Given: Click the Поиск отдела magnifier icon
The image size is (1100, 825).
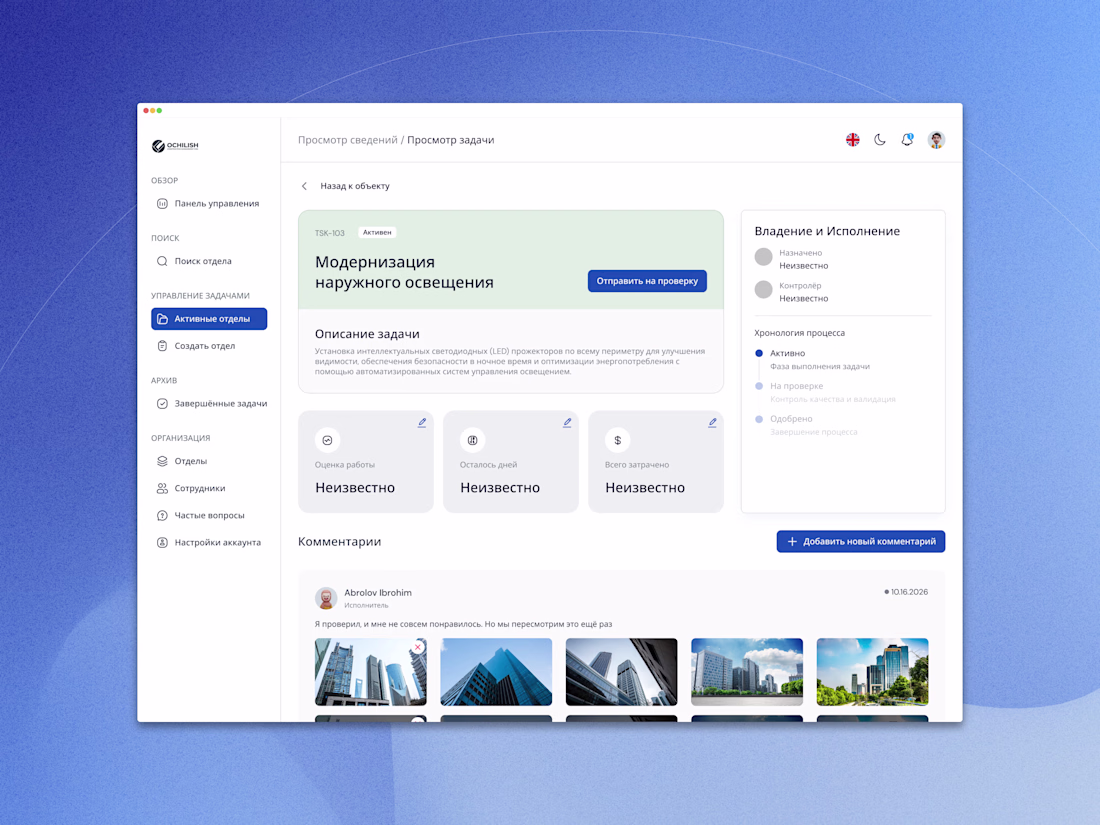Looking at the screenshot, I should point(162,261).
